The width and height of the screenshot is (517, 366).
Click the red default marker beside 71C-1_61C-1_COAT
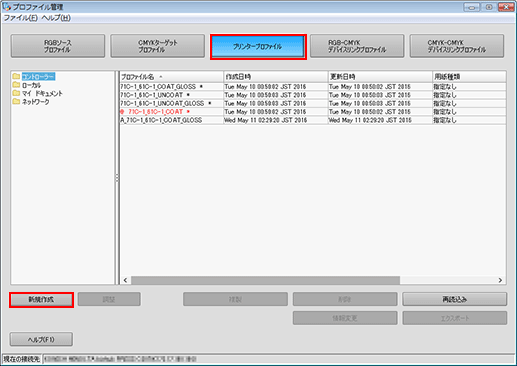122,112
